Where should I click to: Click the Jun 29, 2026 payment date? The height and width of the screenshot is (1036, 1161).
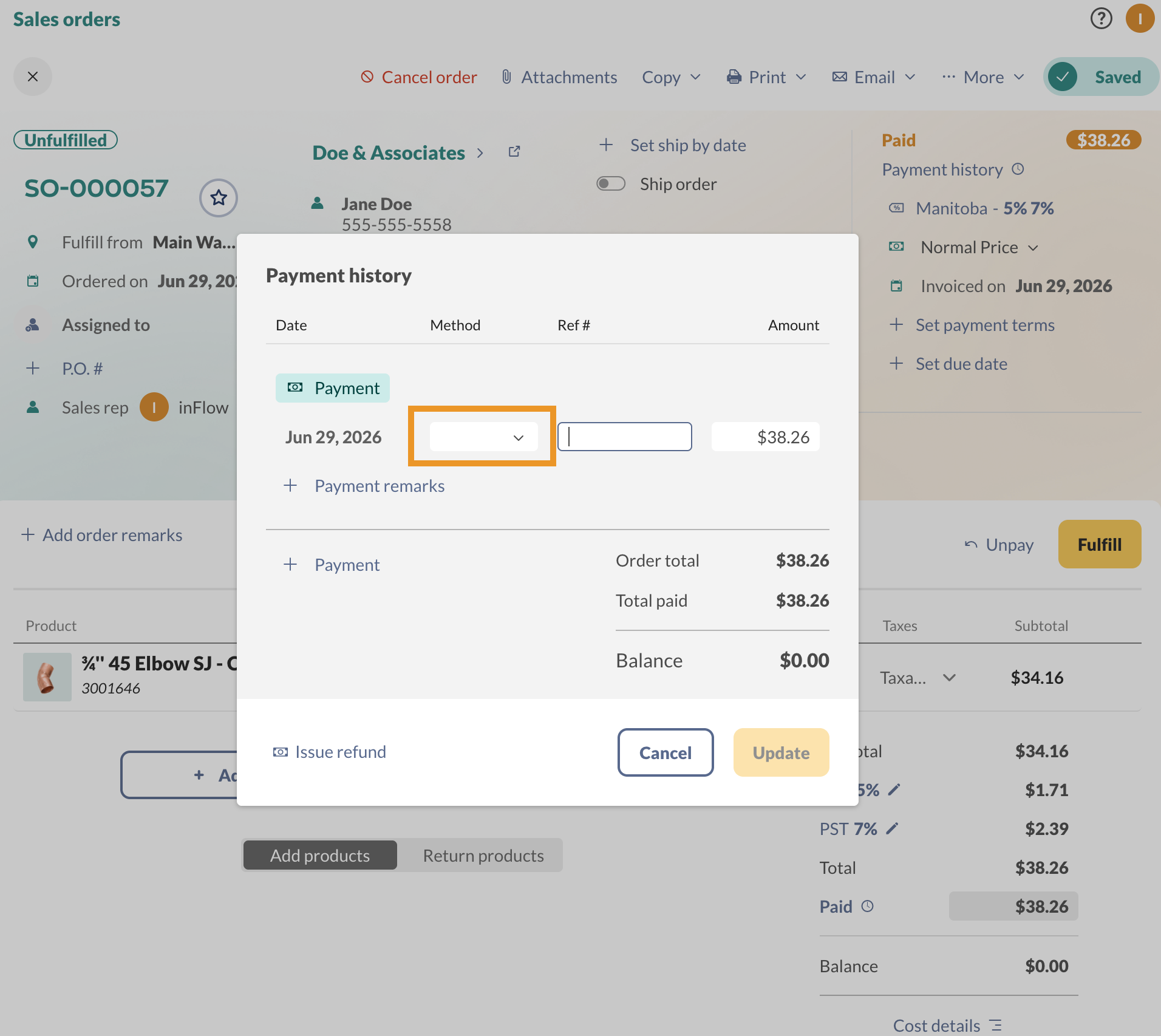333,437
